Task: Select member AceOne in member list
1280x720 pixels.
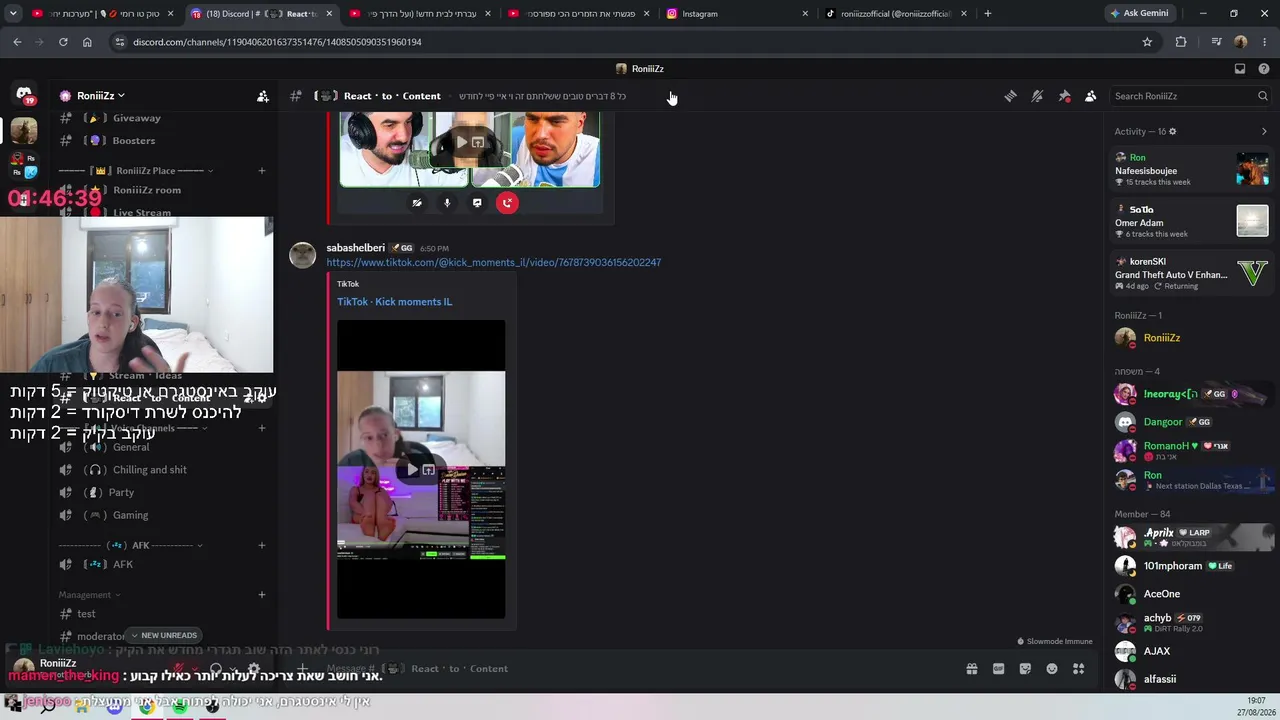Action: [x=1191, y=594]
